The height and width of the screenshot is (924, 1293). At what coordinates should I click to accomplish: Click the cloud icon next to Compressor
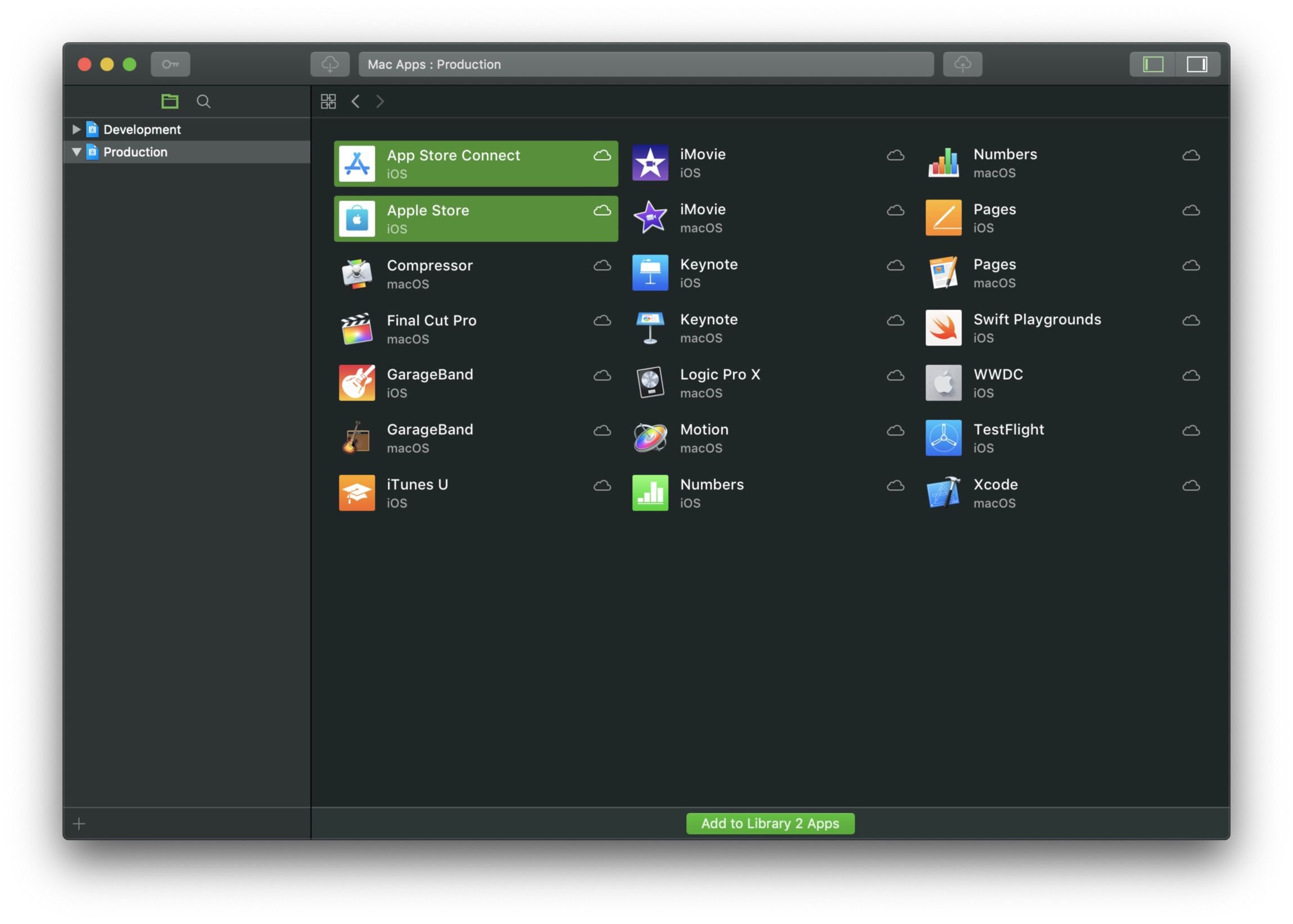pos(602,265)
